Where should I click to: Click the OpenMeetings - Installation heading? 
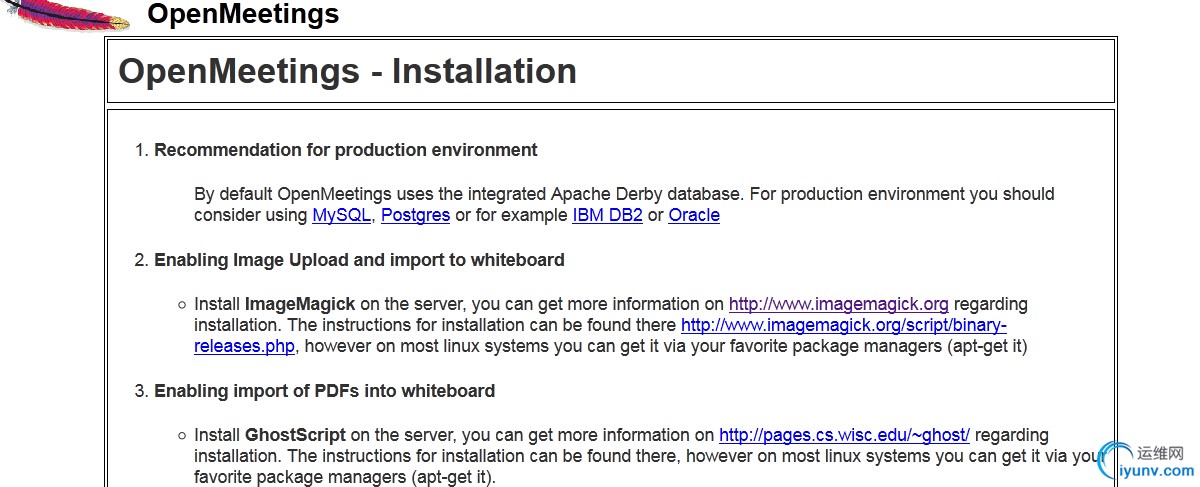pos(347,71)
